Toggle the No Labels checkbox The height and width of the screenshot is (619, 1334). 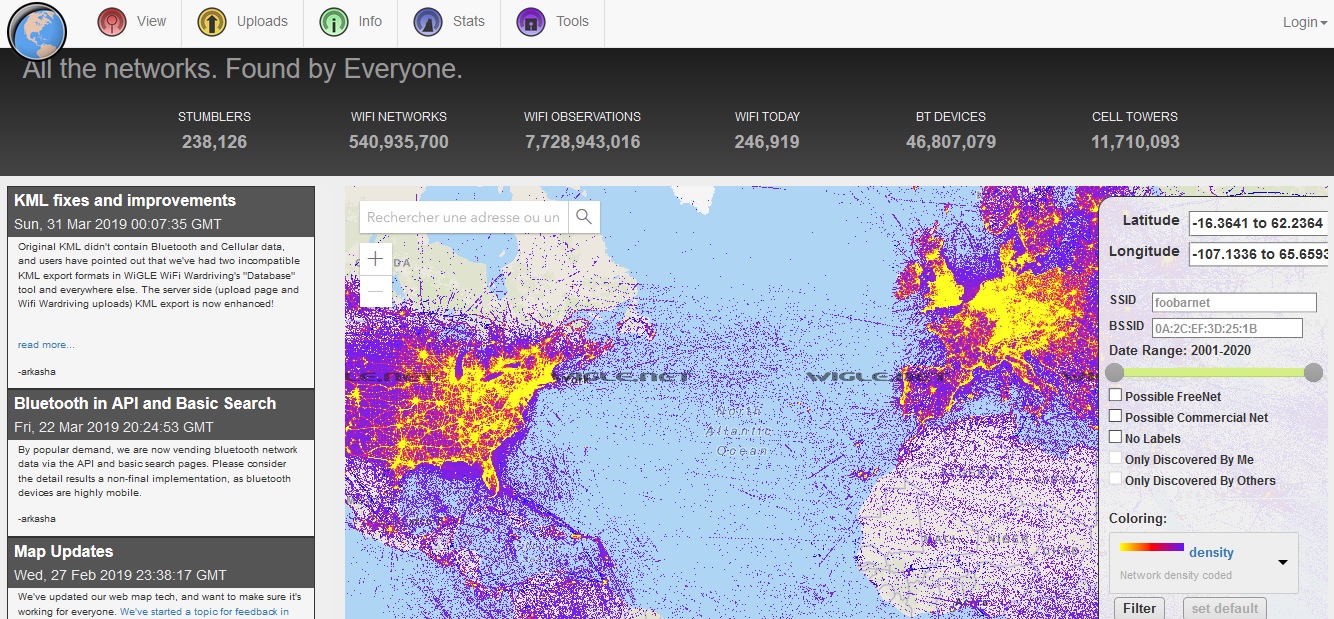coord(1116,437)
